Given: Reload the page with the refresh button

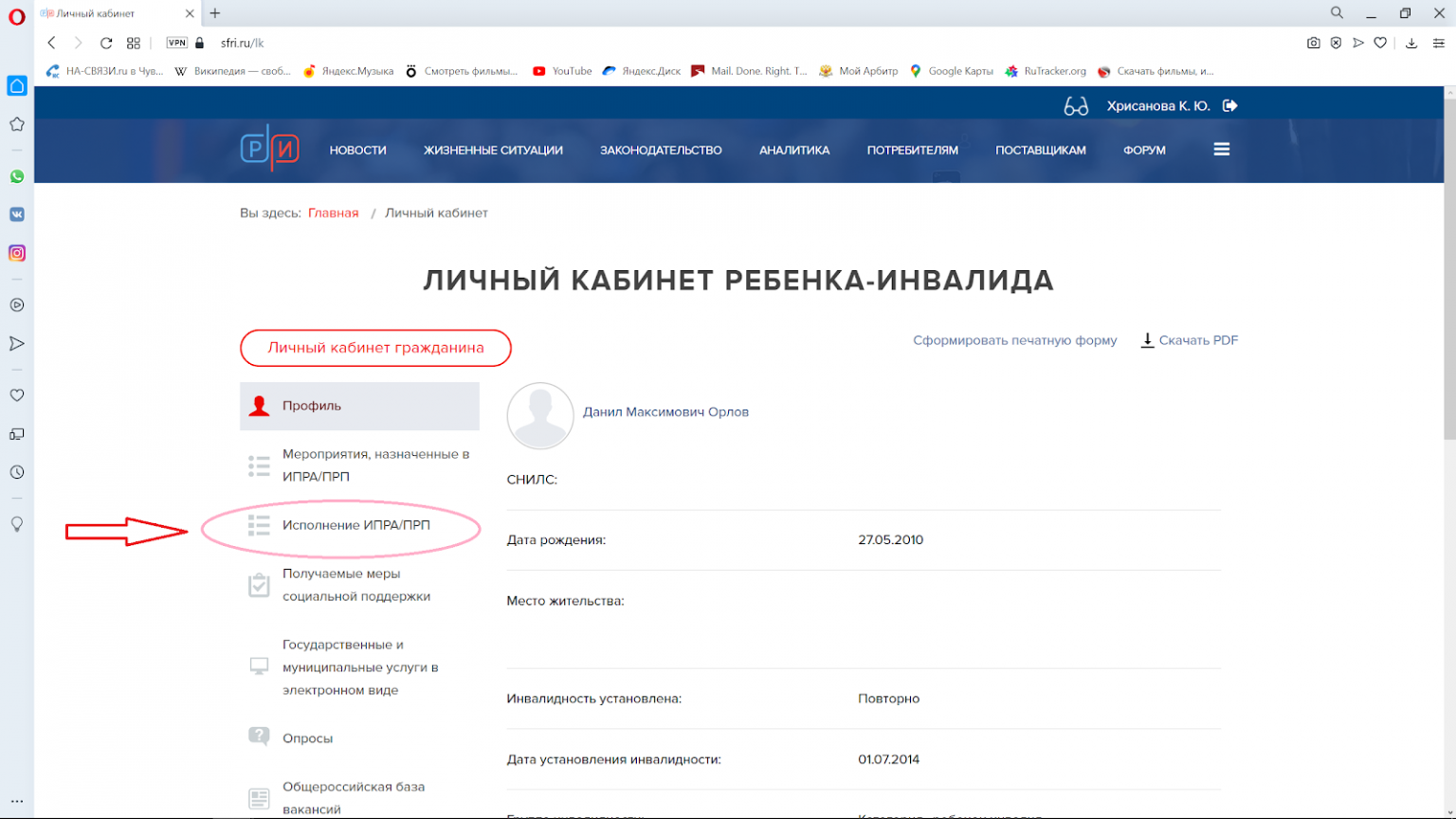Looking at the screenshot, I should (x=106, y=43).
